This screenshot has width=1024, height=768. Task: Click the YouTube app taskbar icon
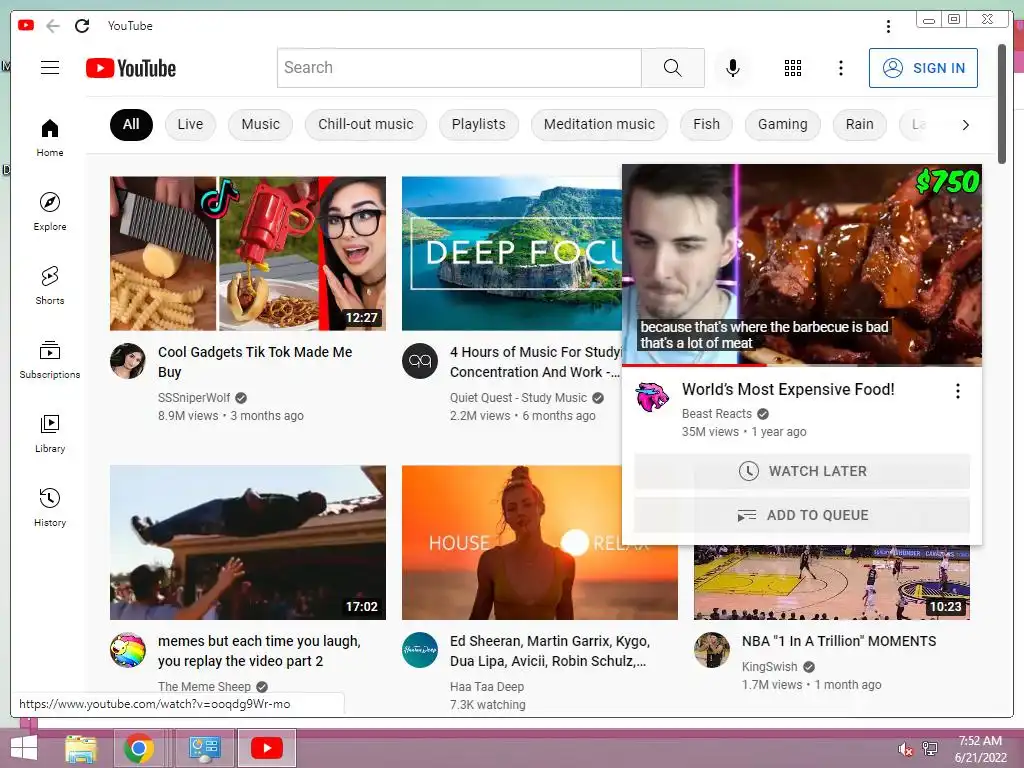(266, 748)
